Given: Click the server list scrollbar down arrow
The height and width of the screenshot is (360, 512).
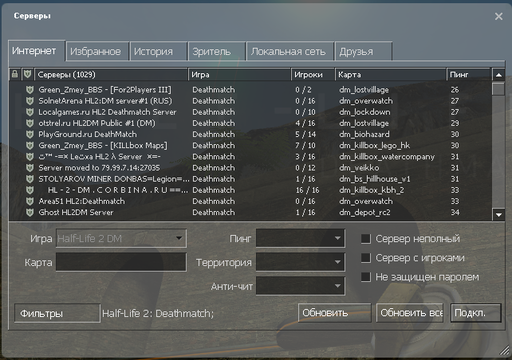Looking at the screenshot, I should [x=498, y=215].
